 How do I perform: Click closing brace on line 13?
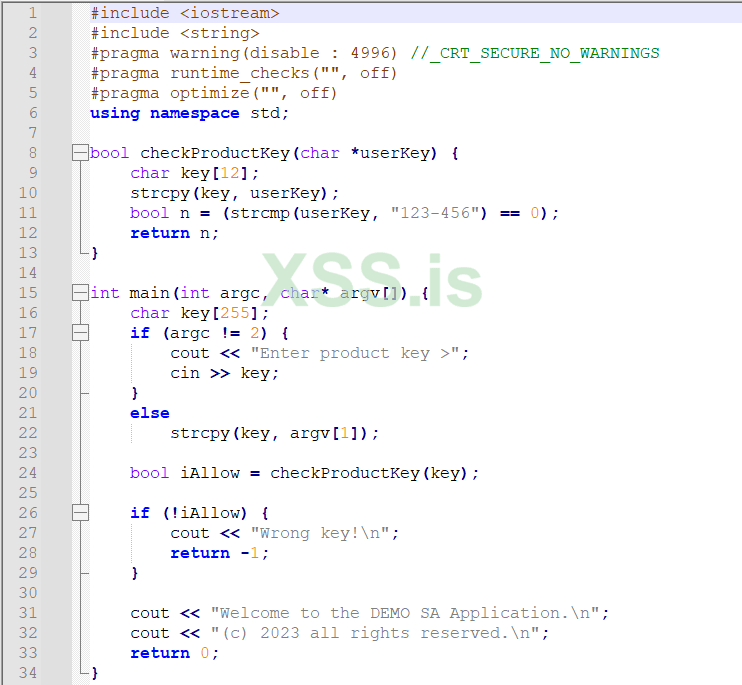[95, 253]
